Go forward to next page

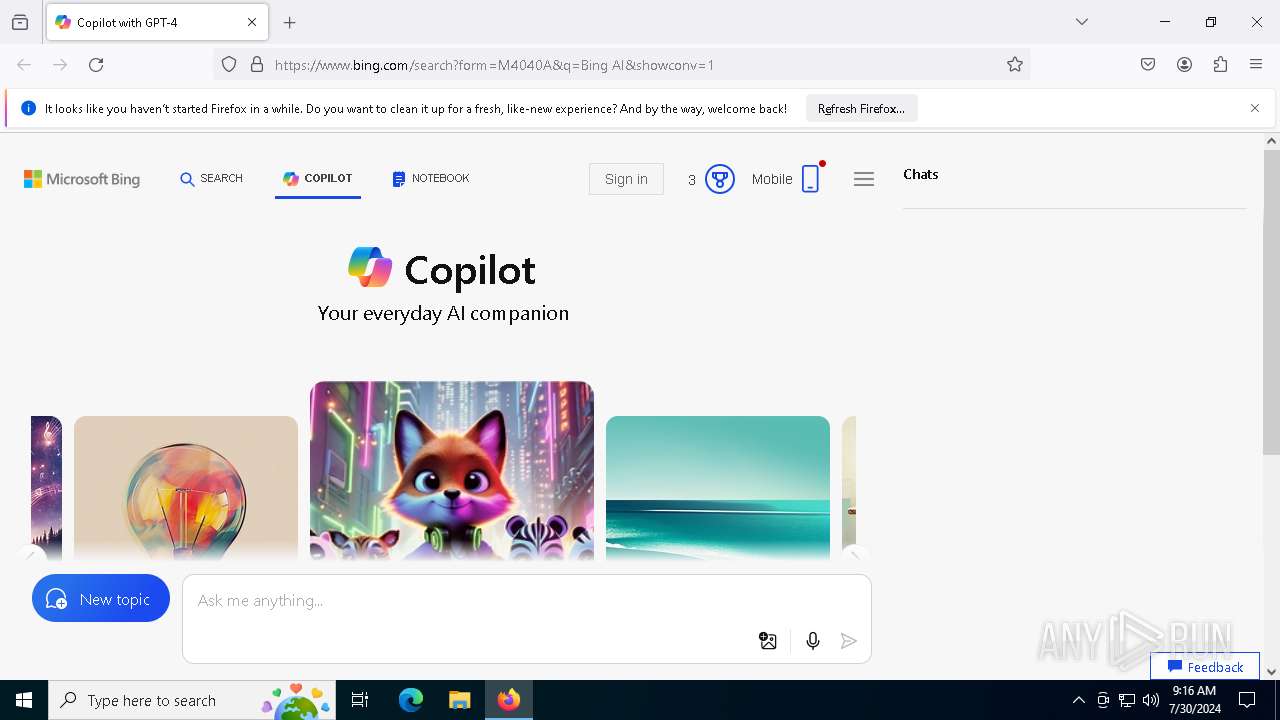[60, 65]
